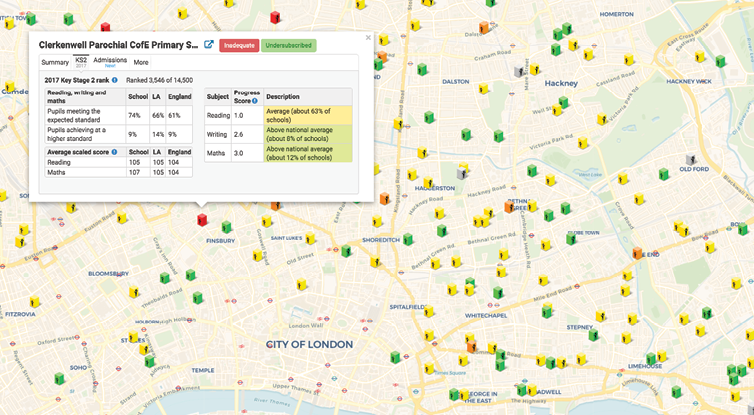Click the Inadequate rating badge
This screenshot has height=415, width=754.
click(239, 45)
